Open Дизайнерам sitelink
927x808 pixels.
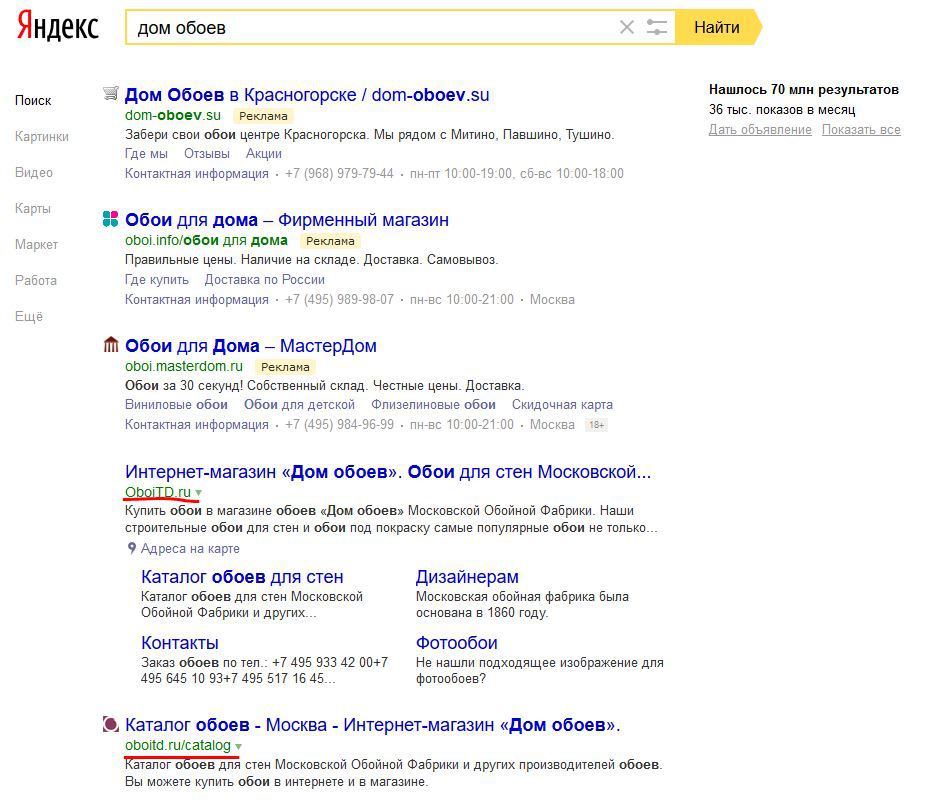[467, 576]
